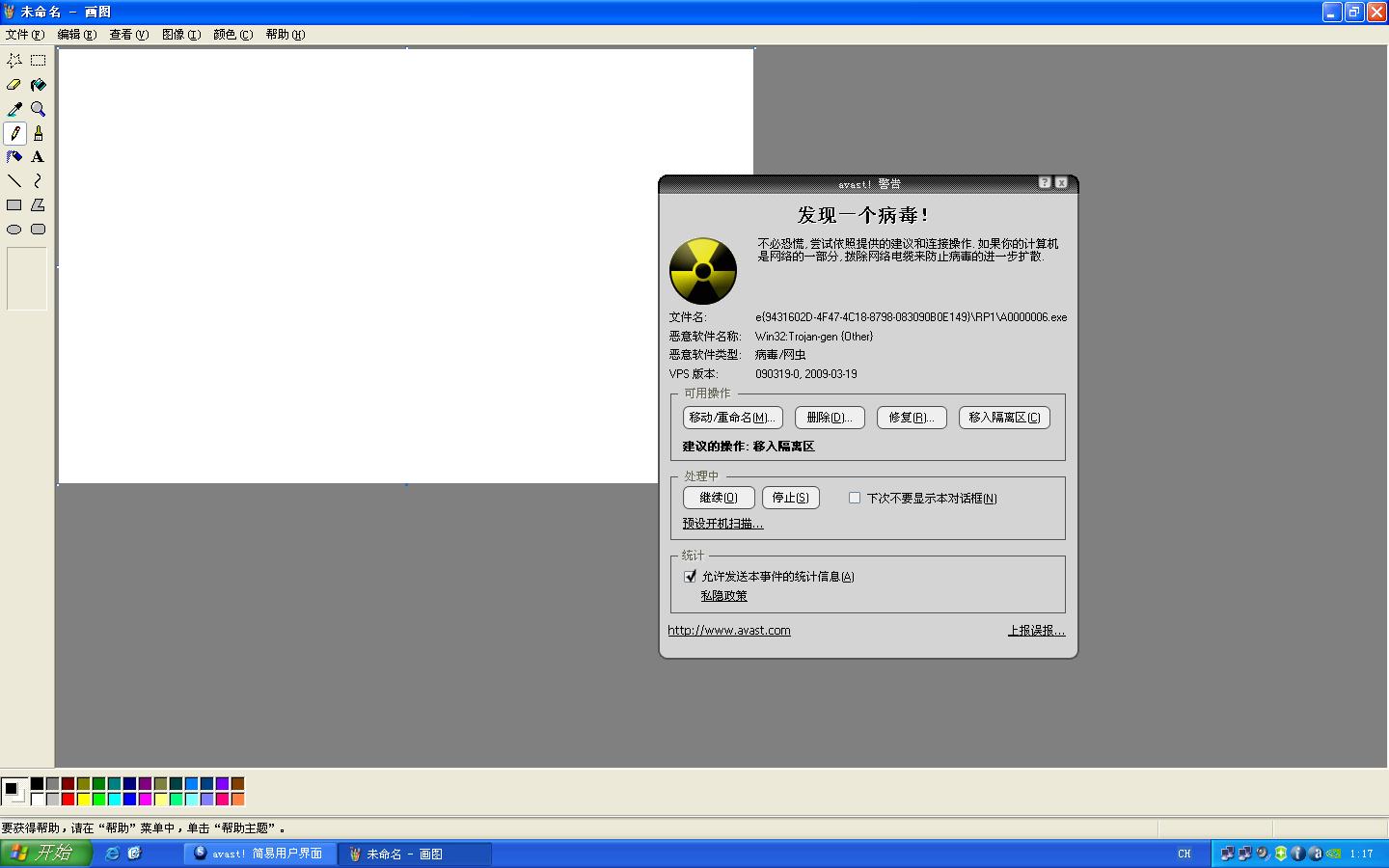The image size is (1389, 868).
Task: Pick the bright red color swatch
Action: tap(68, 799)
